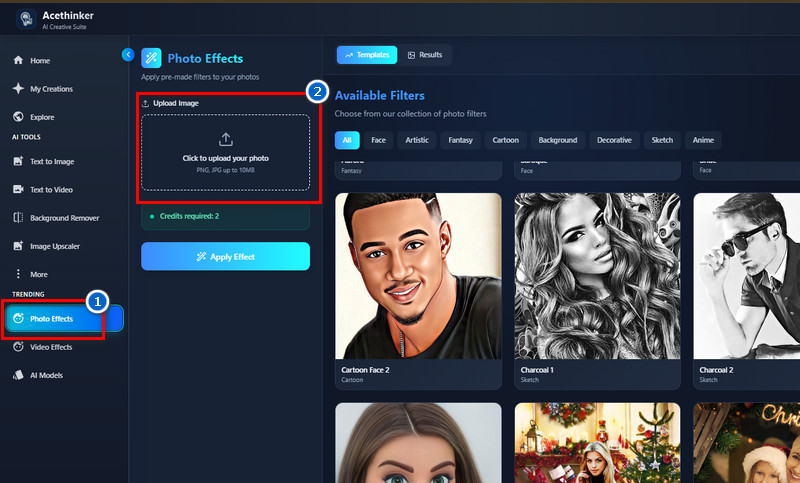
Task: Open Video Effects from the sidebar
Action: [x=51, y=347]
